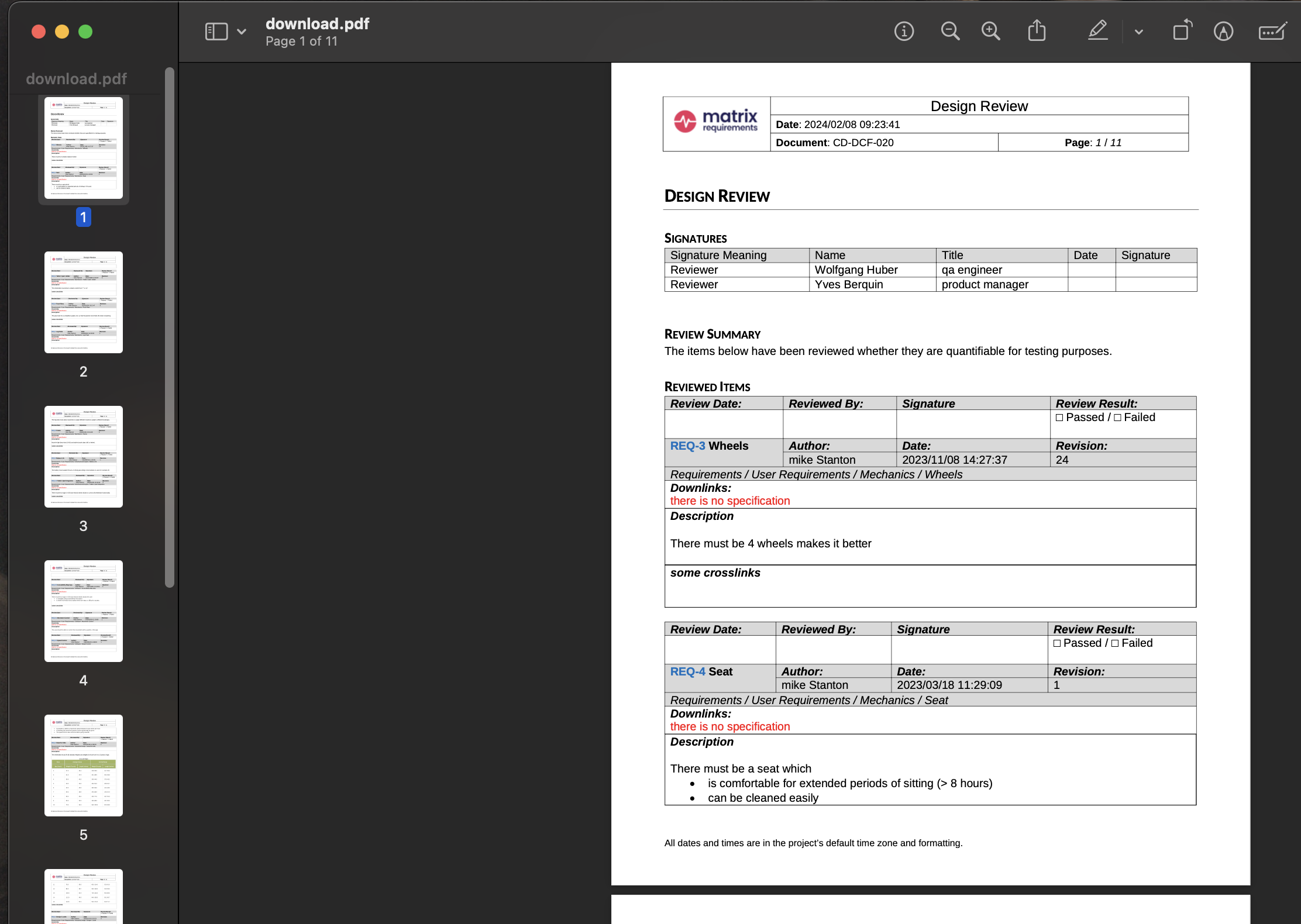Viewport: 1301px width, 924px height.
Task: Select page 3 thumbnail
Action: pos(84,457)
